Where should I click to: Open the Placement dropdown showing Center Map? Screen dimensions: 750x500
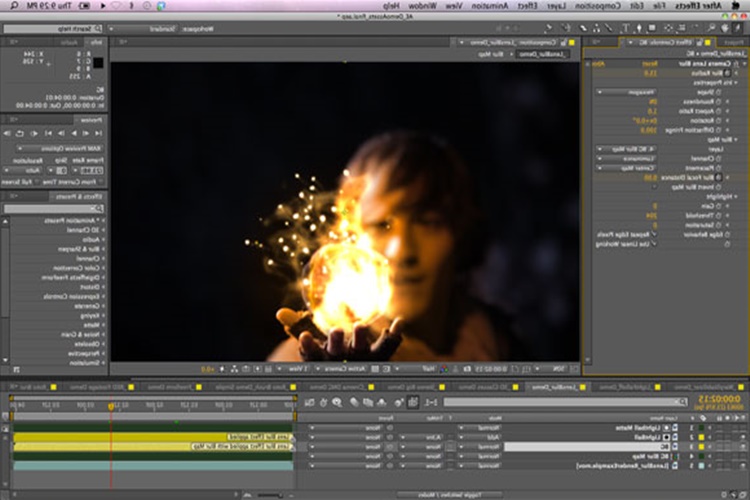click(x=625, y=168)
